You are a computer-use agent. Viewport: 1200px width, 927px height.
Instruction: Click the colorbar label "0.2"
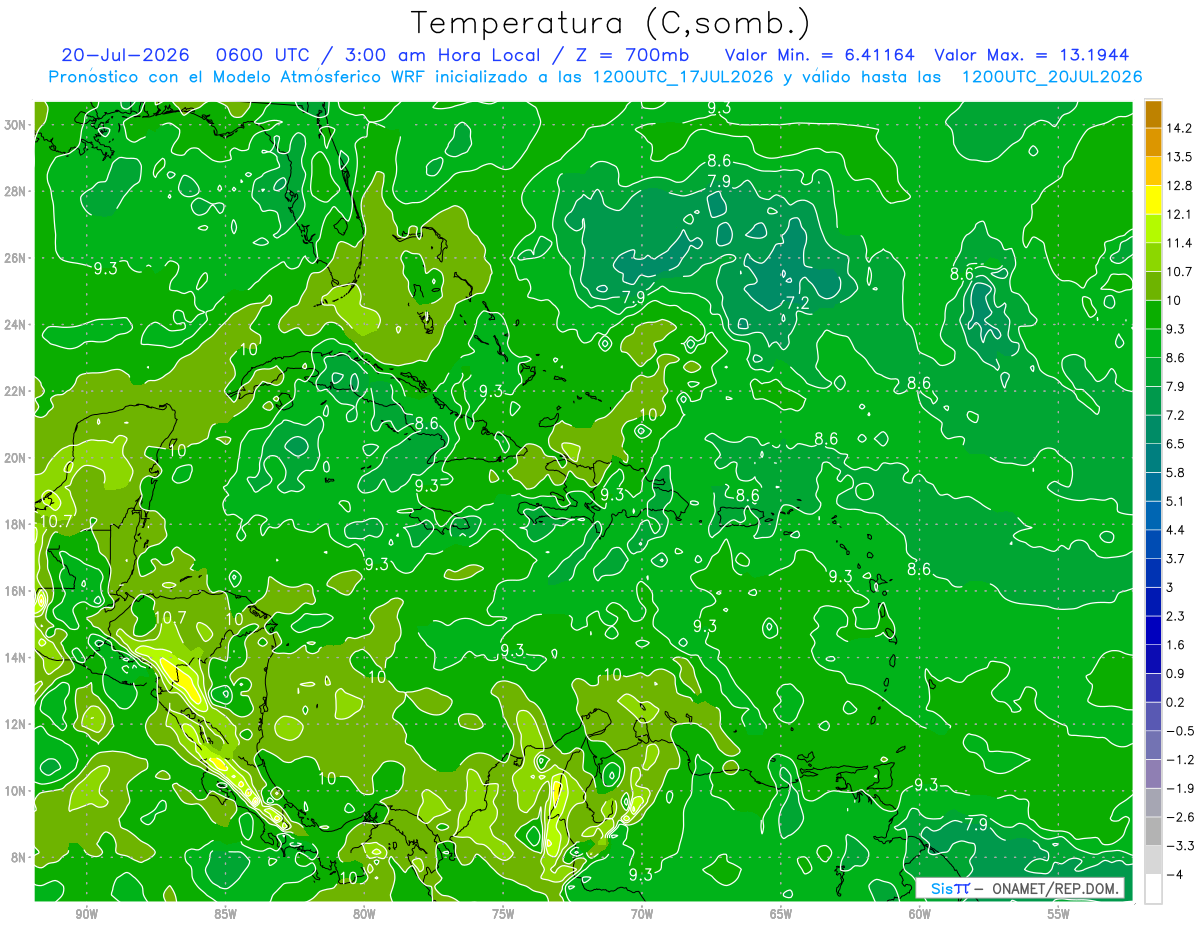click(x=1176, y=702)
